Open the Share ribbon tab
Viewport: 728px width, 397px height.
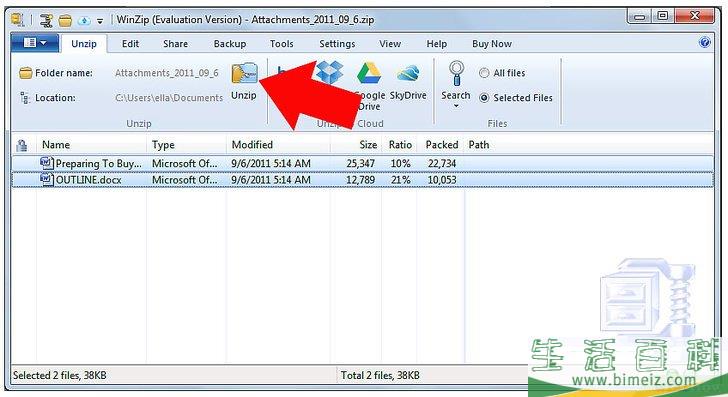pos(176,44)
